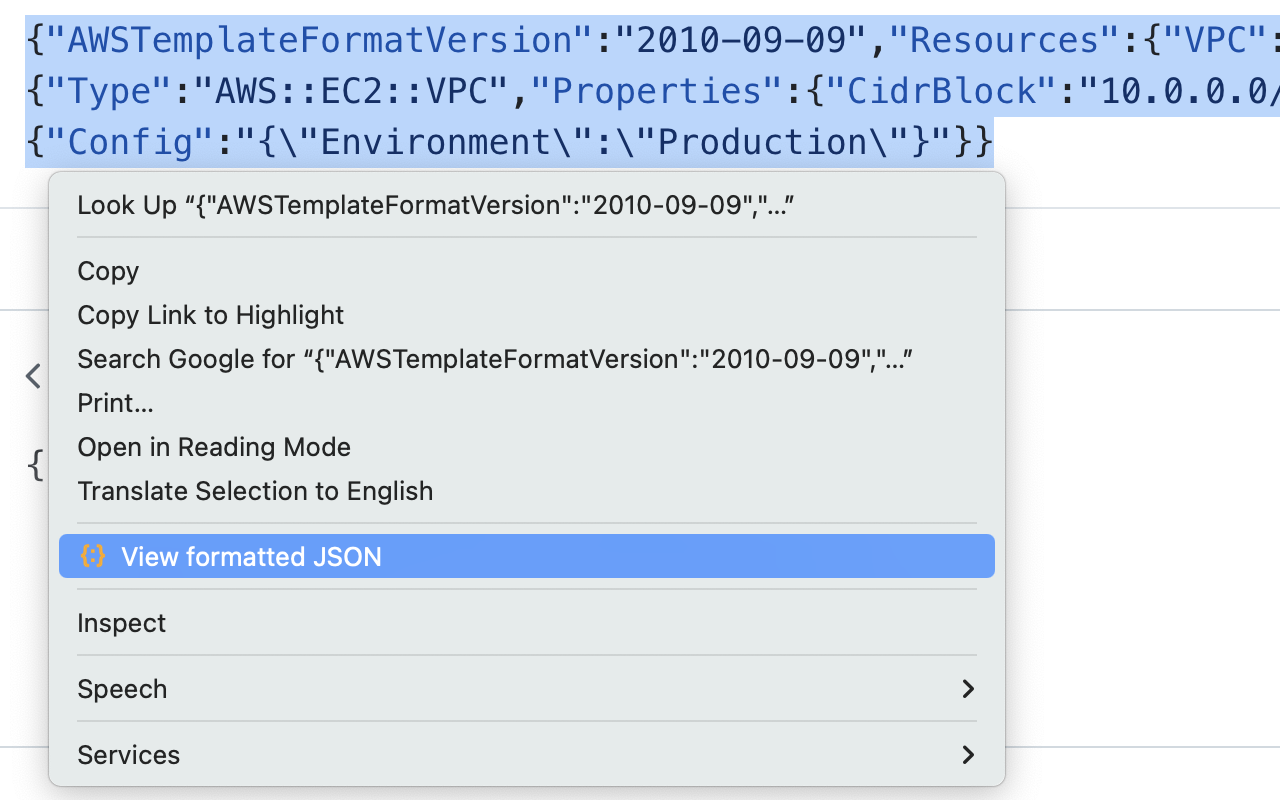
Task: Select Open in Reading Mode
Action: [x=527, y=447]
